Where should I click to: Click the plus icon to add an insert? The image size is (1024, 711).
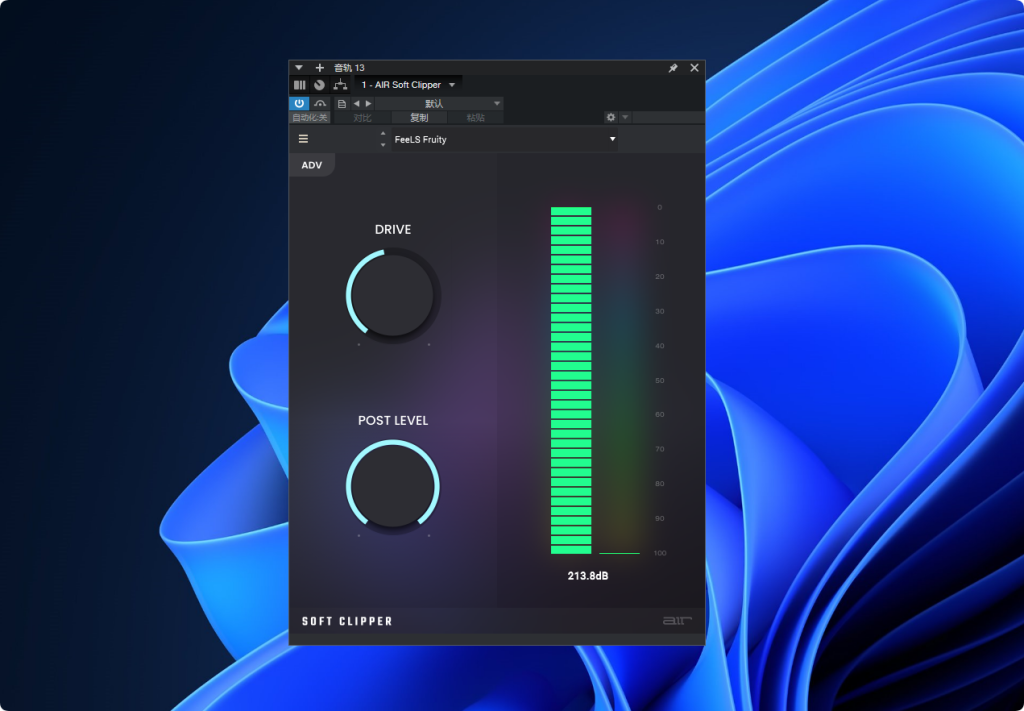click(x=319, y=68)
